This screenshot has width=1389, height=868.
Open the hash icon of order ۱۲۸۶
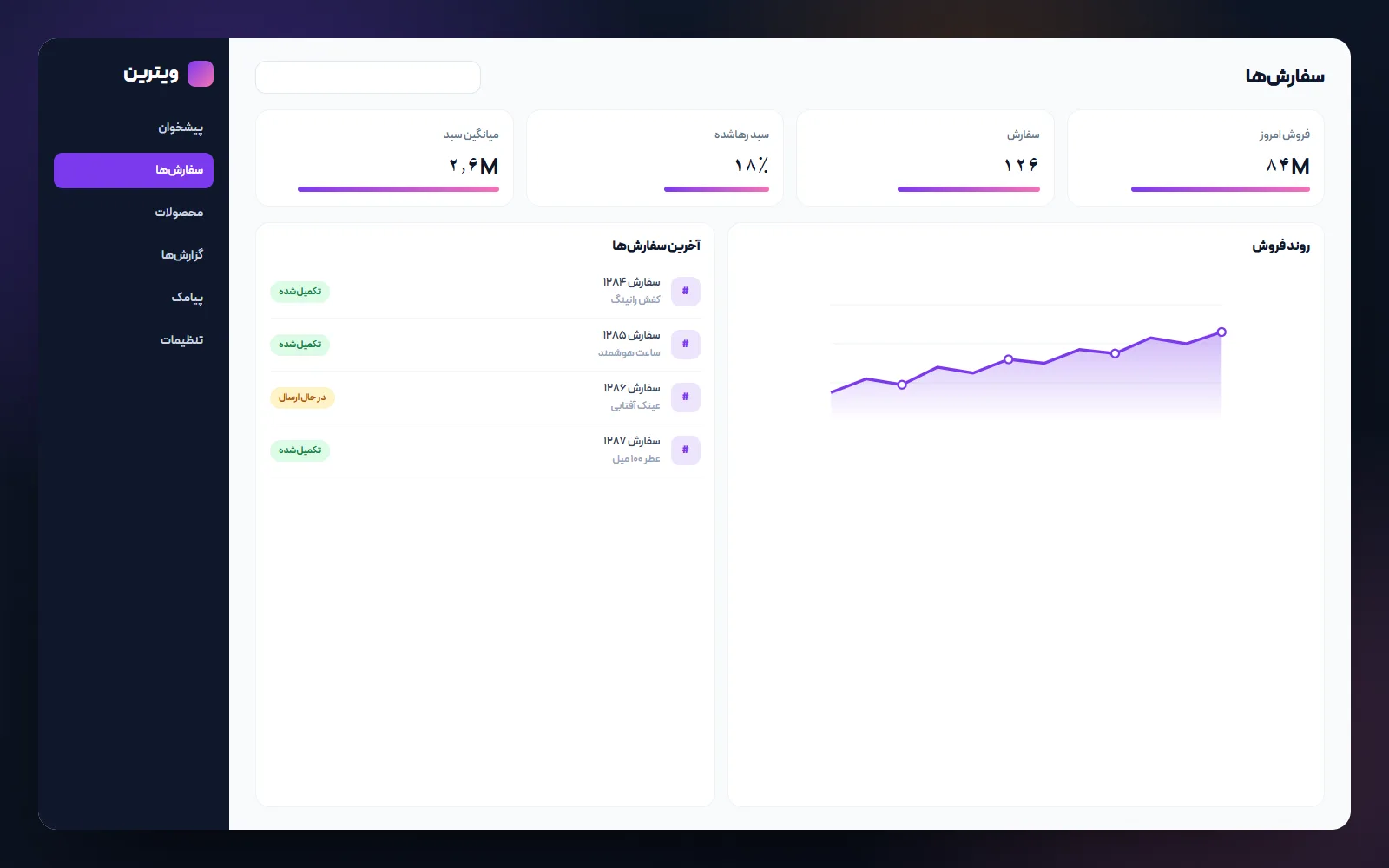click(x=686, y=398)
